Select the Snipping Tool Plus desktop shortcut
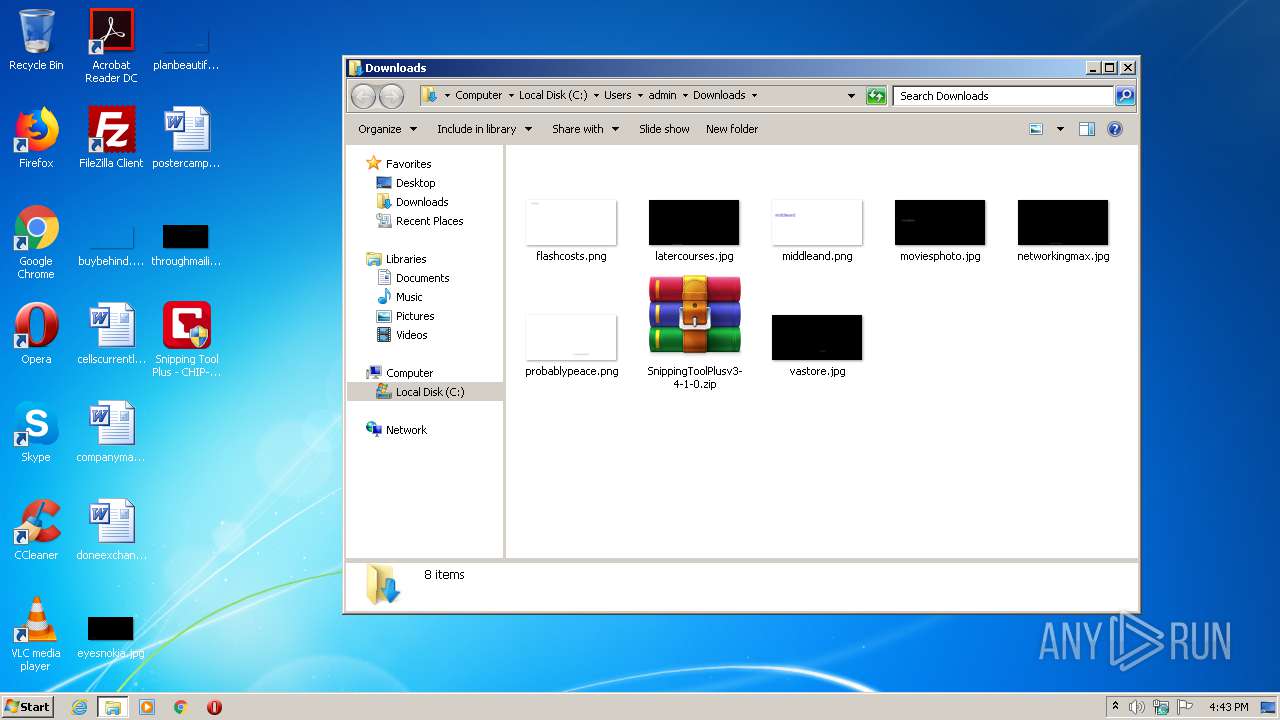The image size is (1280, 720). [x=186, y=340]
